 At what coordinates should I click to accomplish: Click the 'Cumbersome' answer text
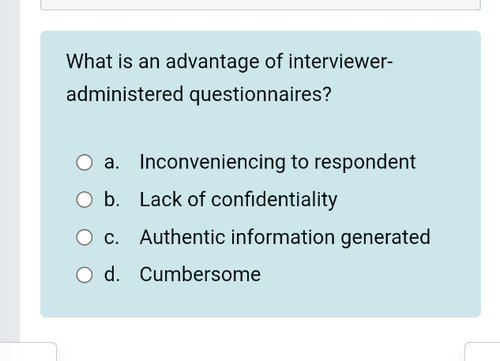click(200, 274)
